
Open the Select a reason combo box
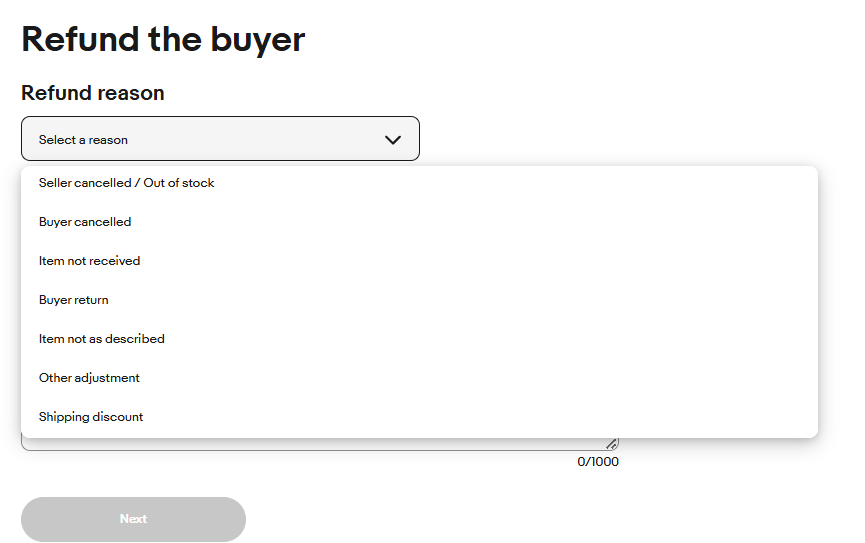coord(220,139)
